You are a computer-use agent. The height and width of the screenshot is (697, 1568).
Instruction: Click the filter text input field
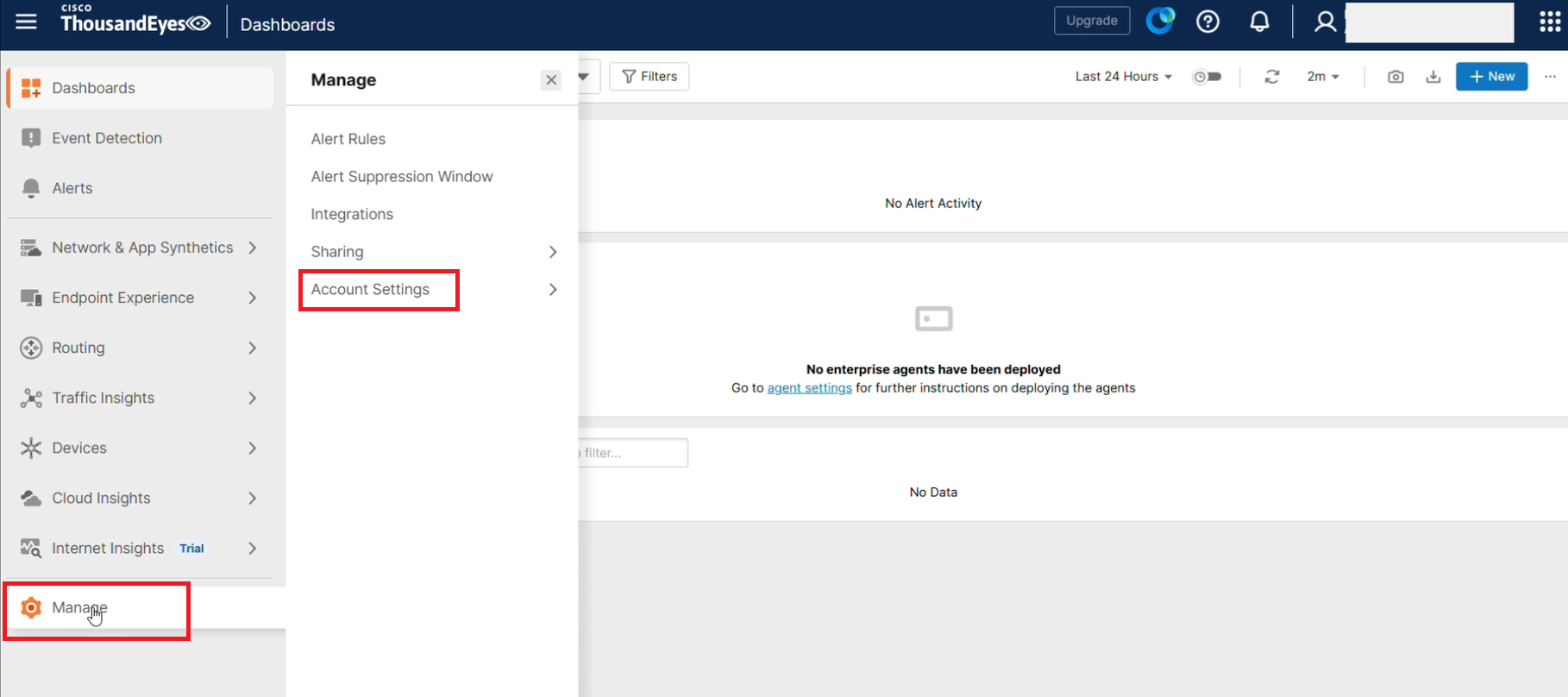coord(633,453)
